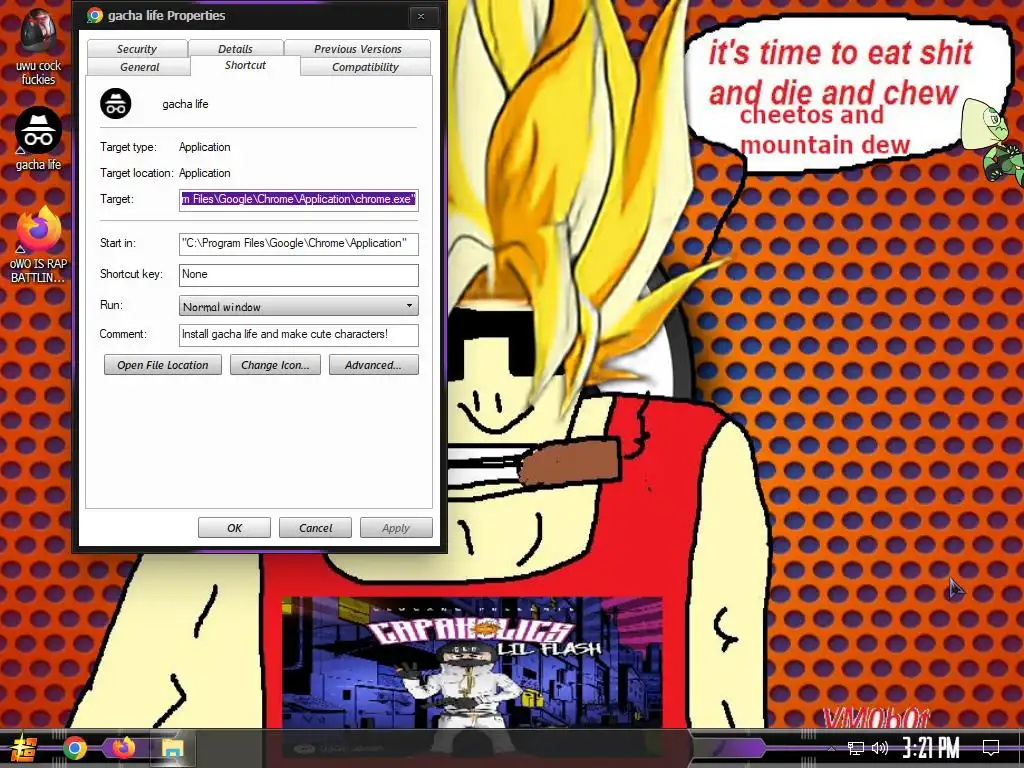The height and width of the screenshot is (768, 1024).
Task: Click the incognito icon inside the Properties dialog
Action: click(116, 104)
